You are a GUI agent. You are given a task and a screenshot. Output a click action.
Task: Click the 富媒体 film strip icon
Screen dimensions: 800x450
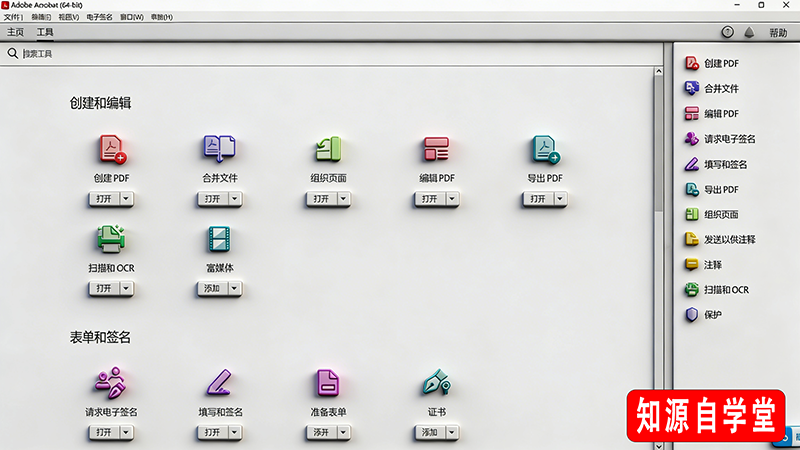tap(219, 239)
